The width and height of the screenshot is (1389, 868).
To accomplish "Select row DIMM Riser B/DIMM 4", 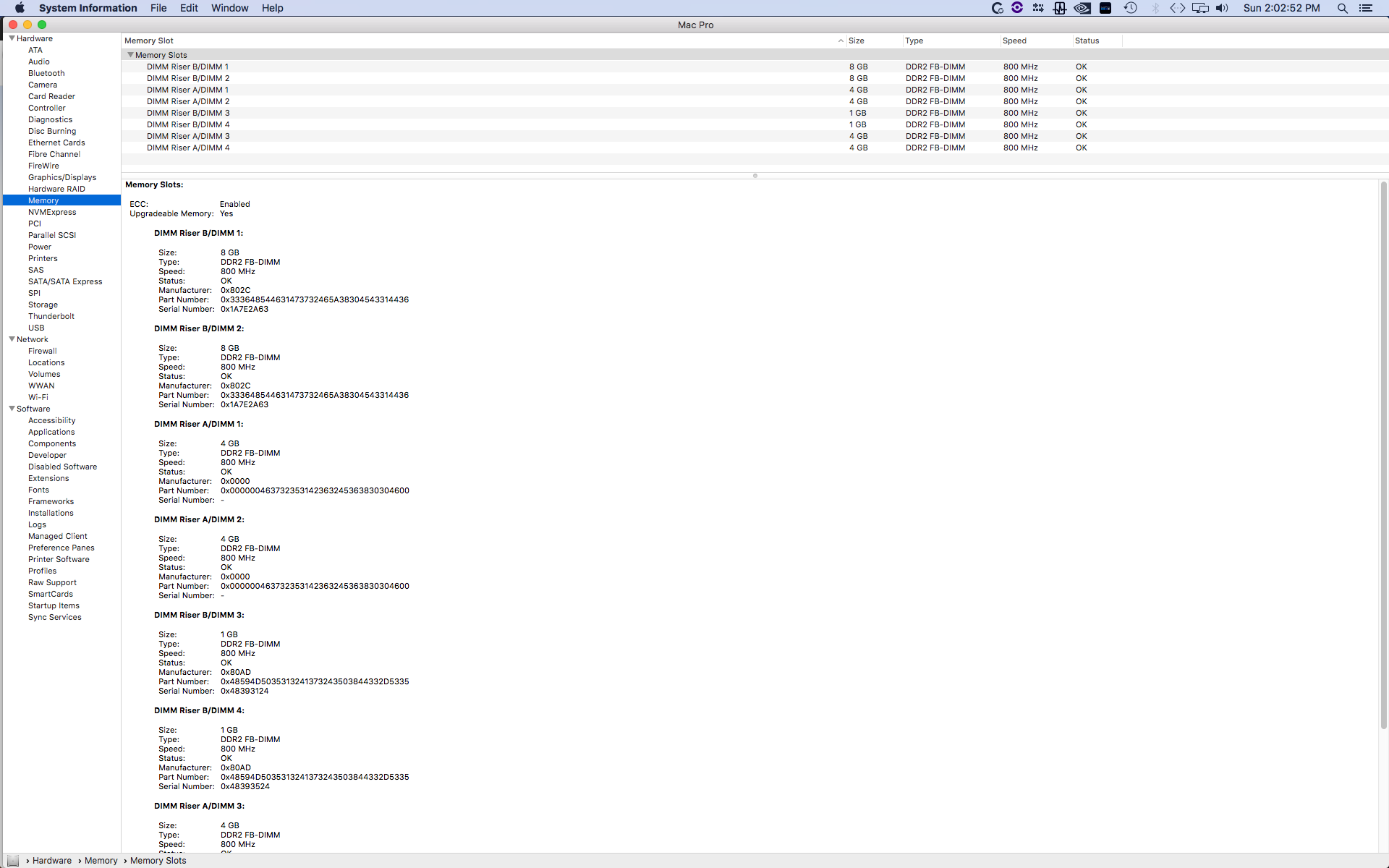I will [x=755, y=124].
